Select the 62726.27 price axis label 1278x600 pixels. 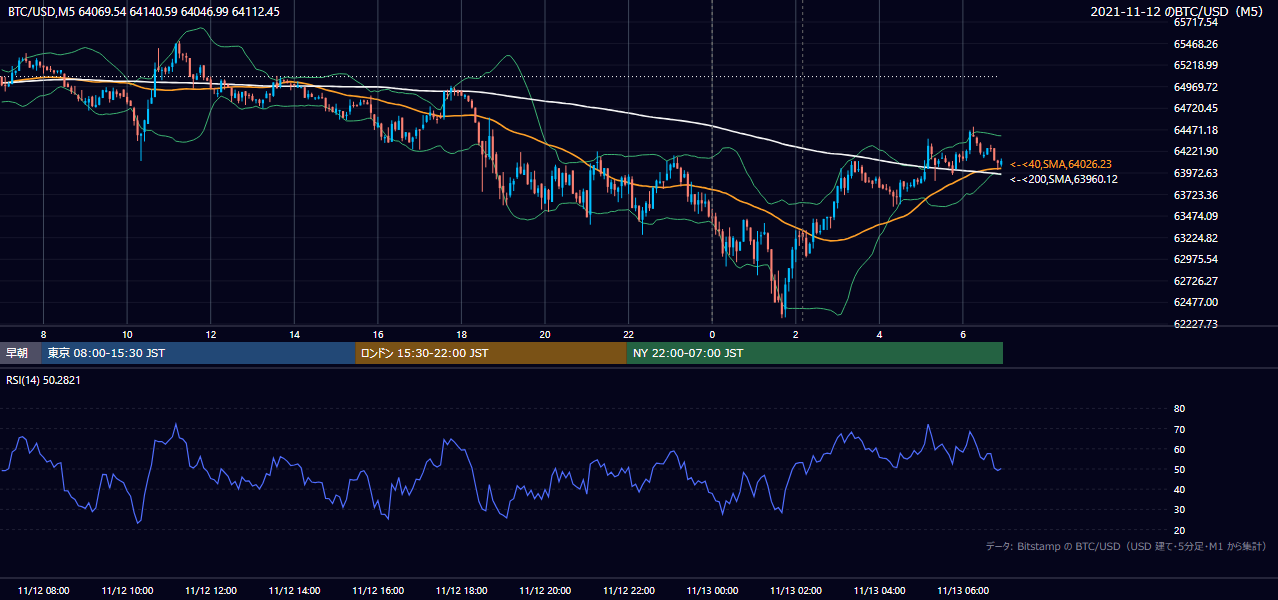click(x=1195, y=281)
